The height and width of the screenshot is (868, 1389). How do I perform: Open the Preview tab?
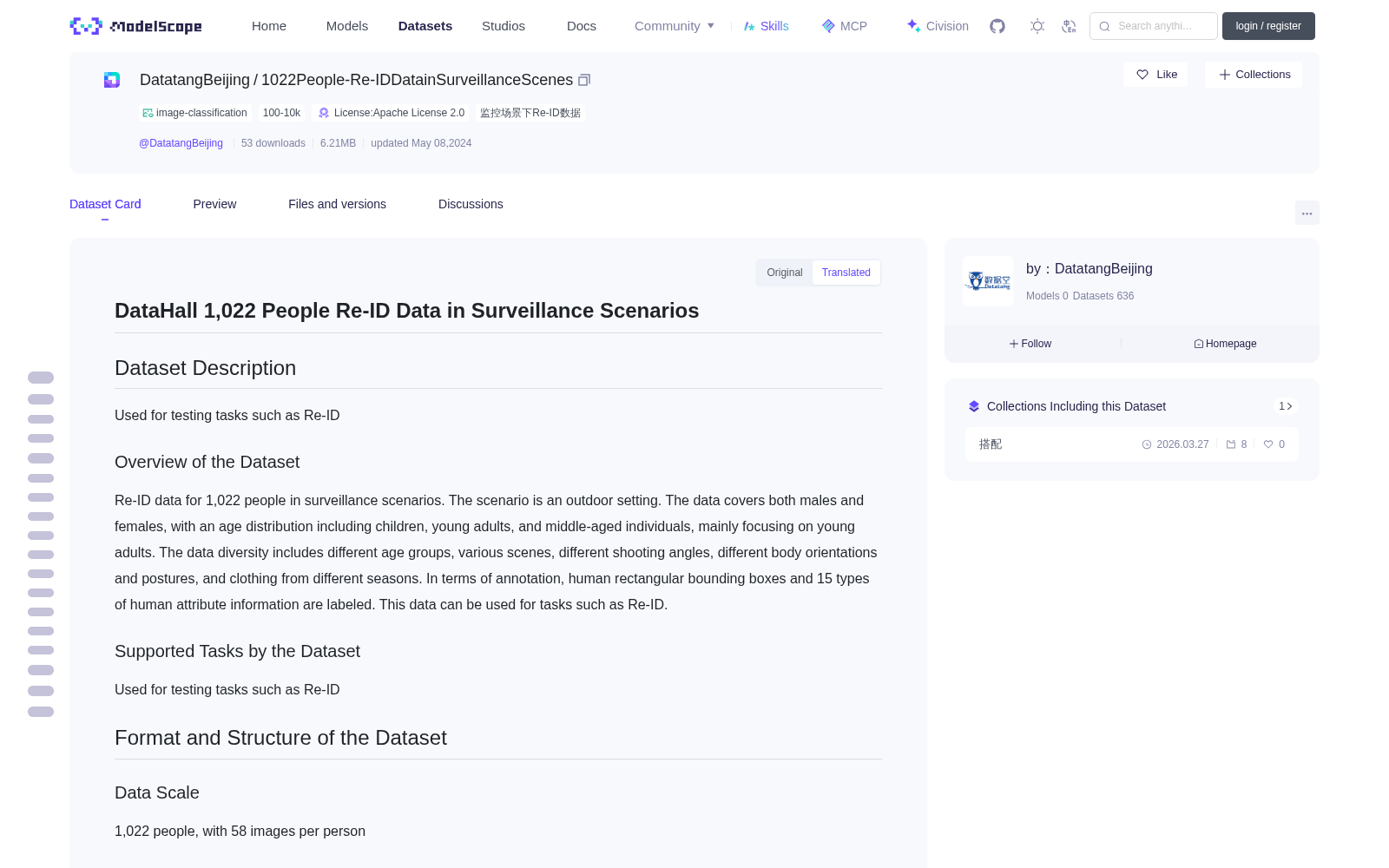[214, 204]
